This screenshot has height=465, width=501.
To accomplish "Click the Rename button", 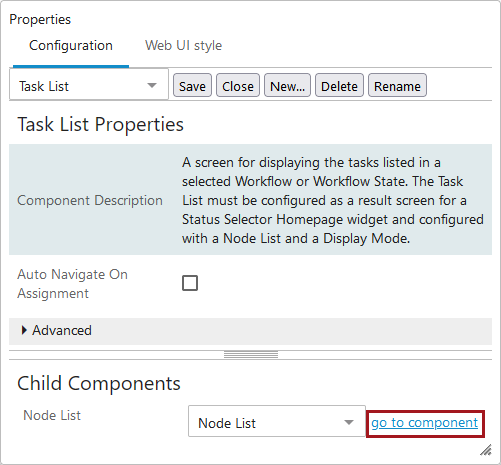I will 397,85.
